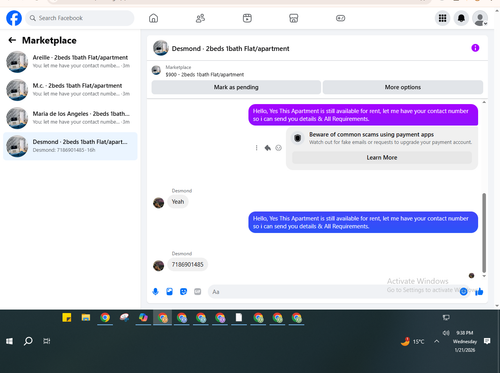Screen dimensions: 500x373
Task: Open the emoji picker in message box
Action: point(463,292)
